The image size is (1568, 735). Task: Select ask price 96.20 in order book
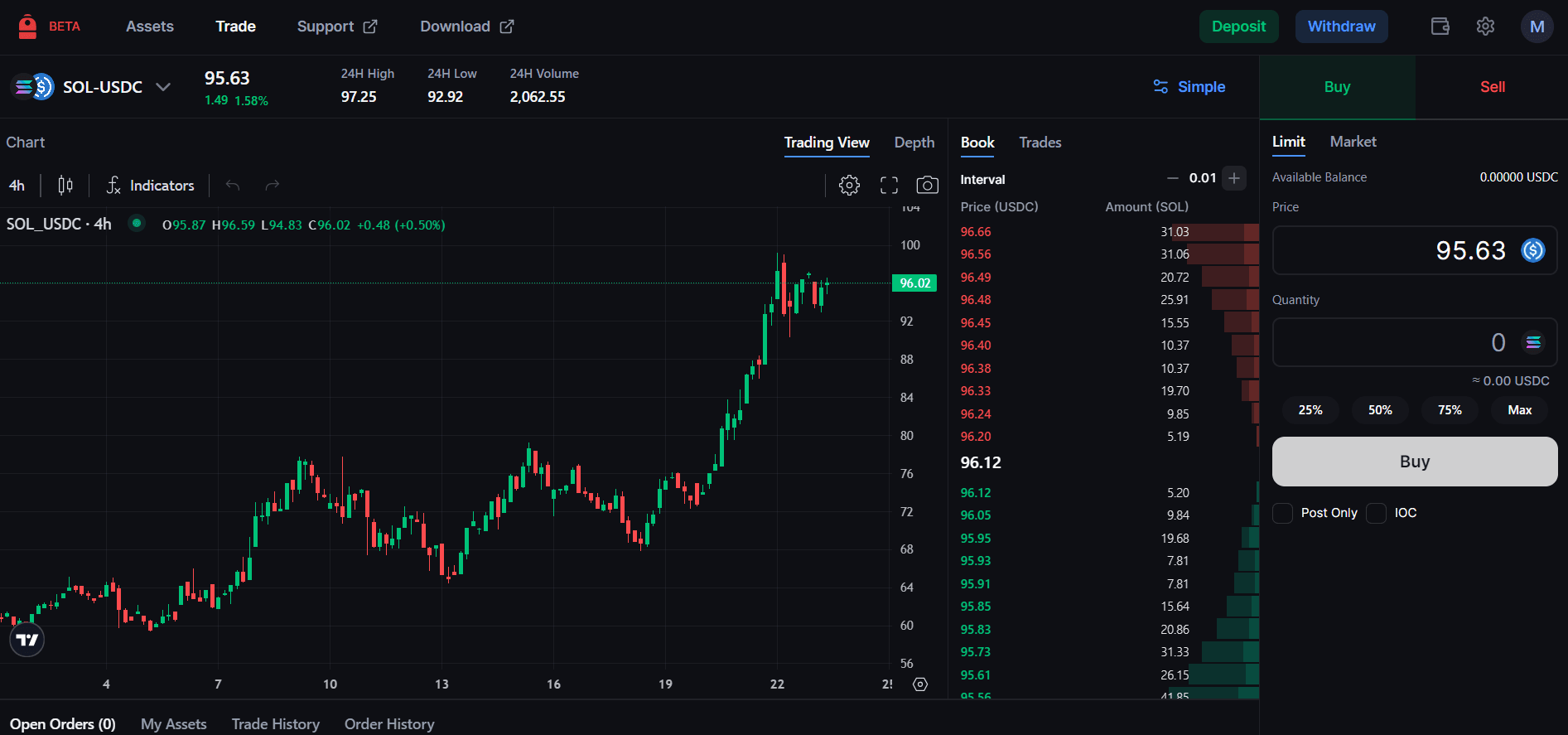976,437
